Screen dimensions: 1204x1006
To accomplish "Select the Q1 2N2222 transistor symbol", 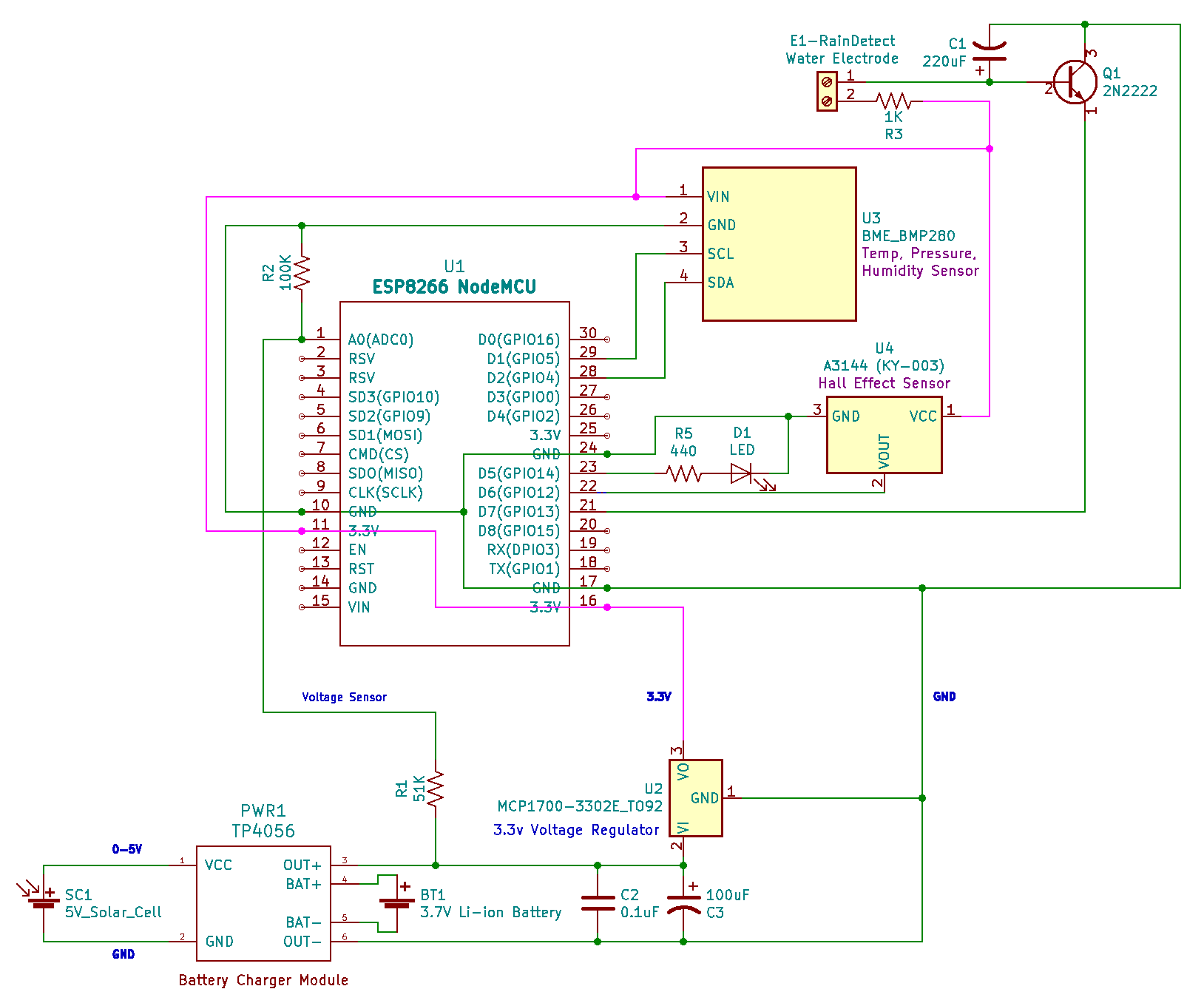I will point(1076,81).
